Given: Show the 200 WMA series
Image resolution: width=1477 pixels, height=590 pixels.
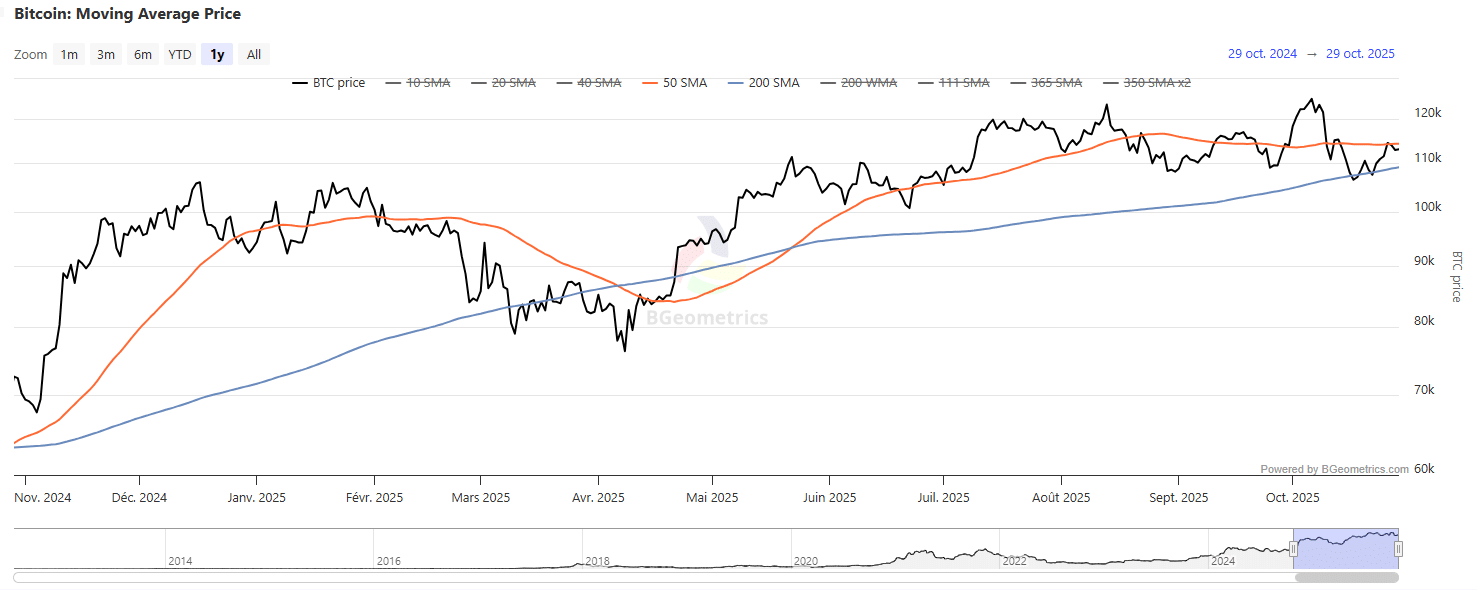Looking at the screenshot, I should 868,83.
